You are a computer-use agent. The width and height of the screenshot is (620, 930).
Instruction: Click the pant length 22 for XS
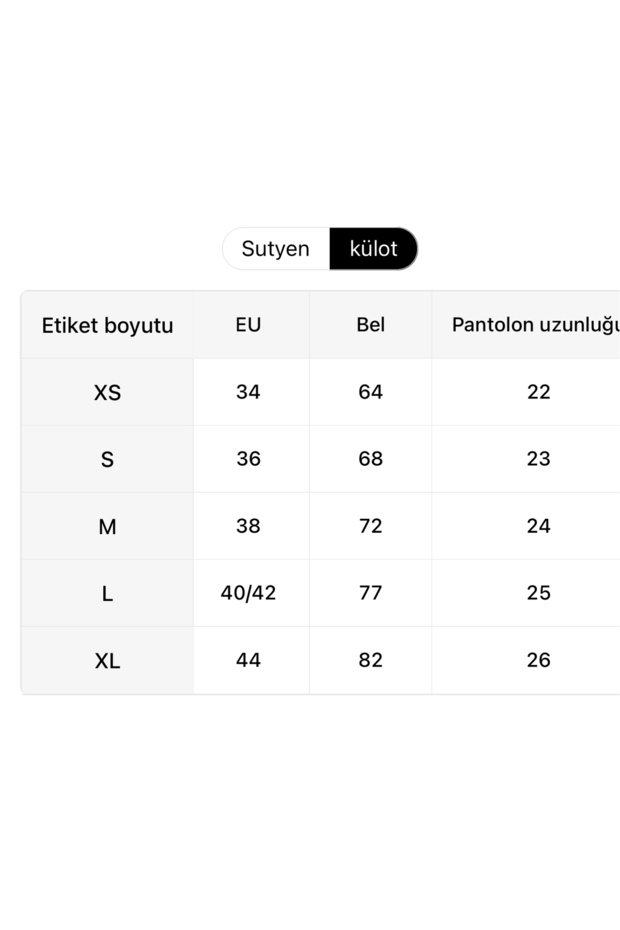[x=538, y=392]
